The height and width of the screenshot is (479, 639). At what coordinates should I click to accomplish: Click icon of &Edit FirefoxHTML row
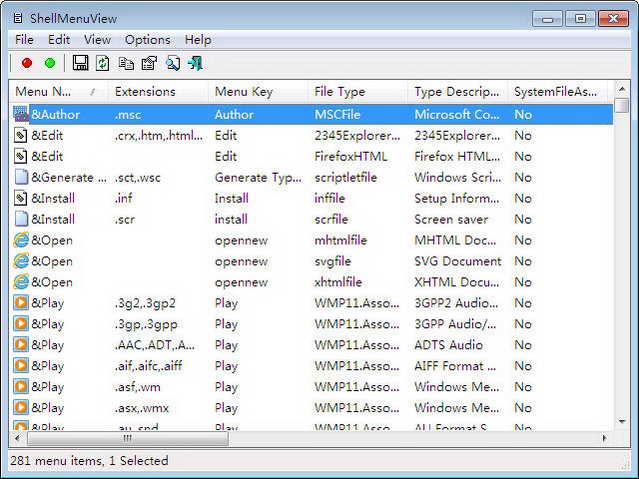[x=21, y=156]
